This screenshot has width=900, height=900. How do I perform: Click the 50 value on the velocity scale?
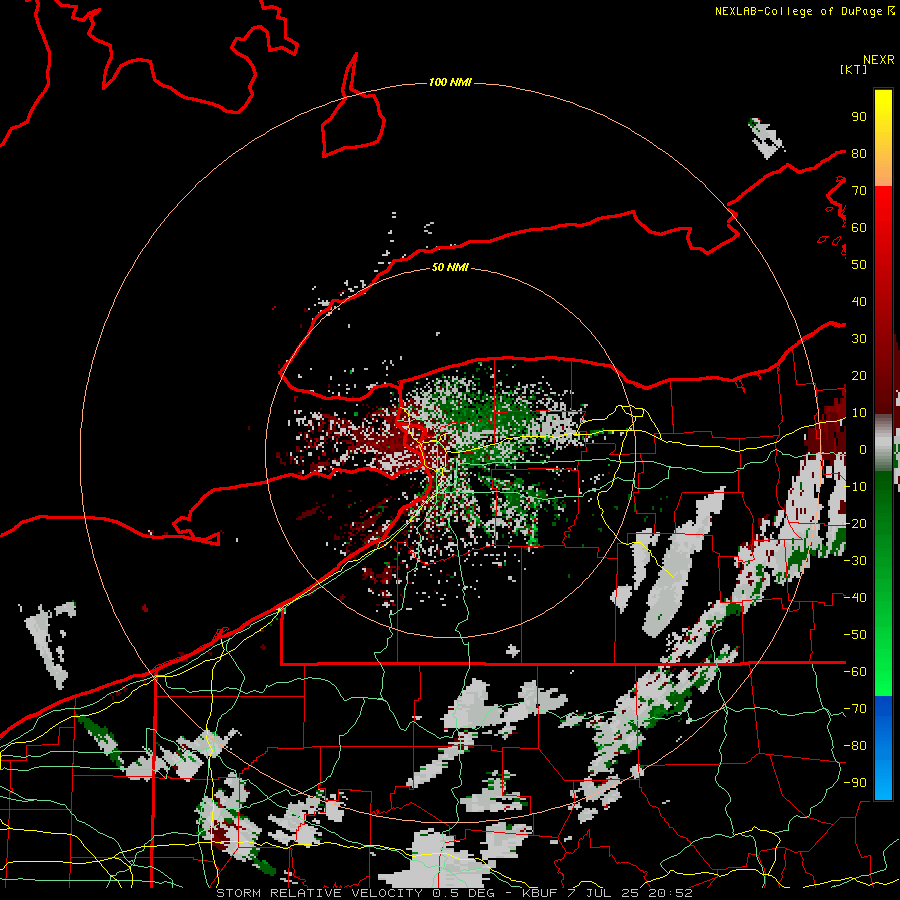(x=859, y=265)
